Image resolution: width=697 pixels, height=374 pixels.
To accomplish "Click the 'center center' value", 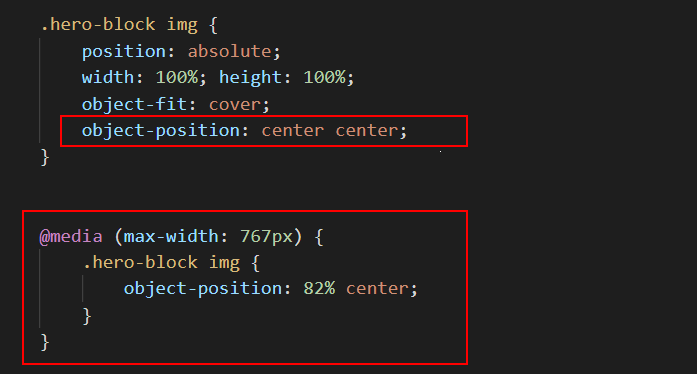I will tap(329, 131).
